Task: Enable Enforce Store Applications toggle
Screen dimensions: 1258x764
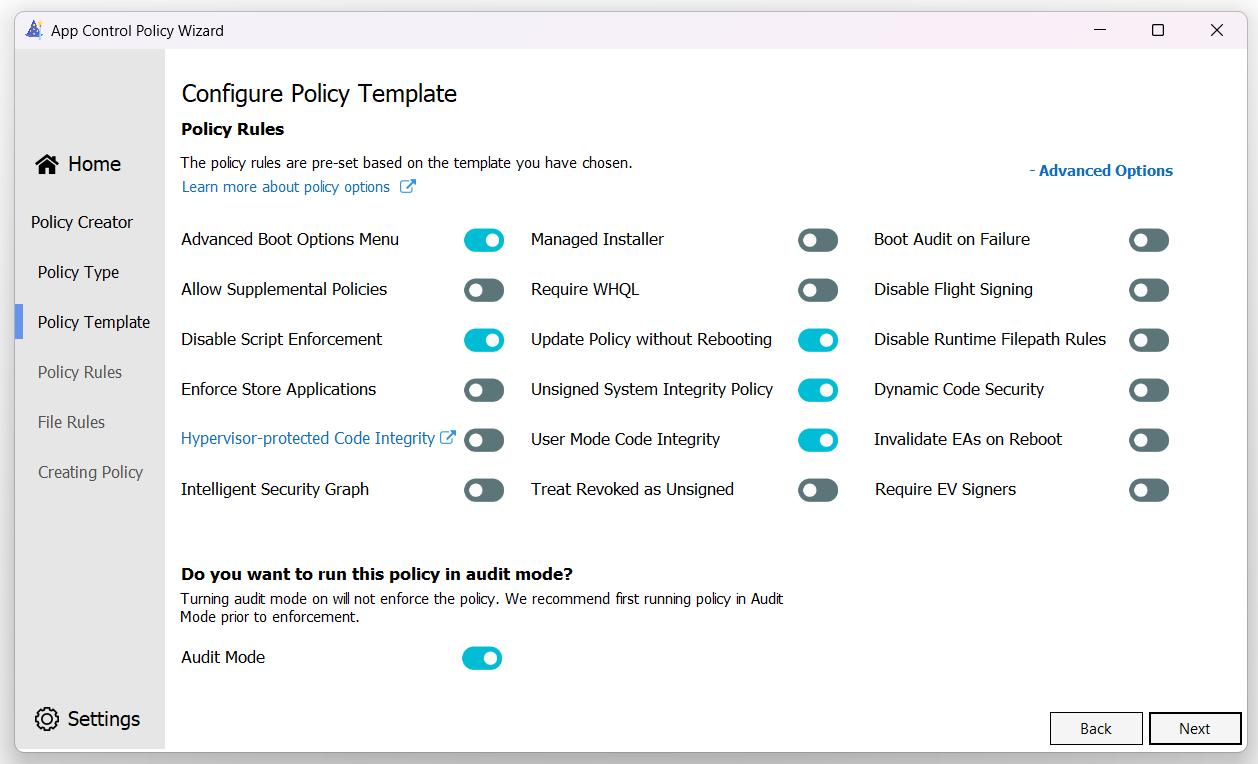Action: click(484, 390)
